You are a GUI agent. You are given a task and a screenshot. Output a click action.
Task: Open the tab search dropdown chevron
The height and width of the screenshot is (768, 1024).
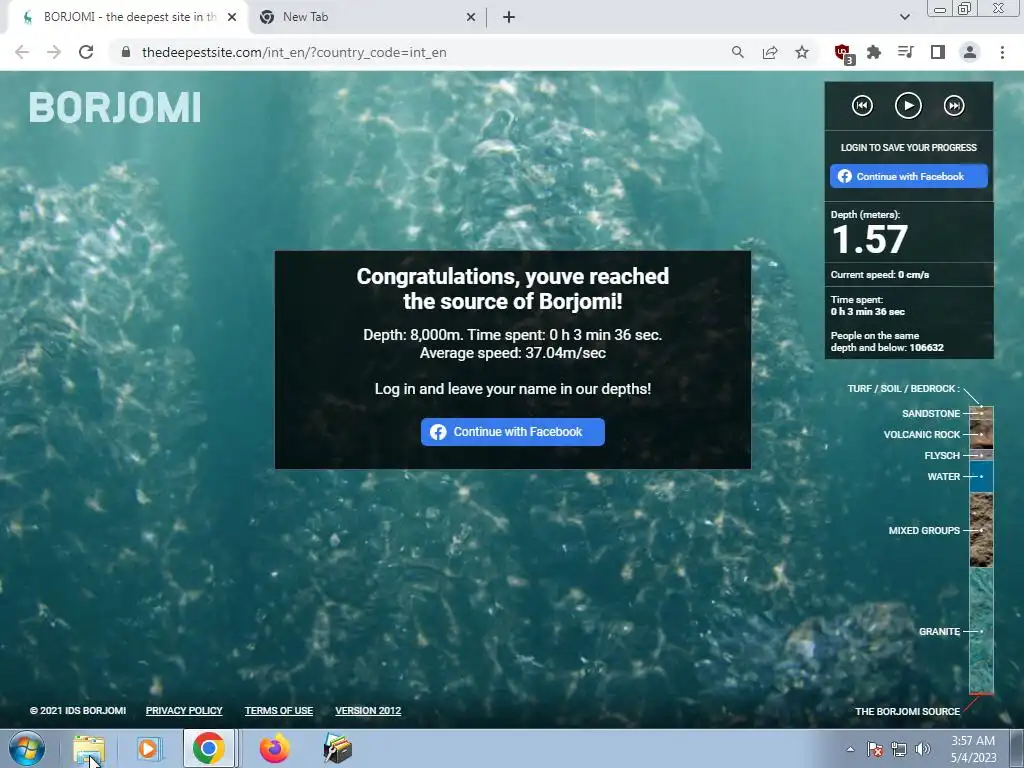tap(904, 18)
